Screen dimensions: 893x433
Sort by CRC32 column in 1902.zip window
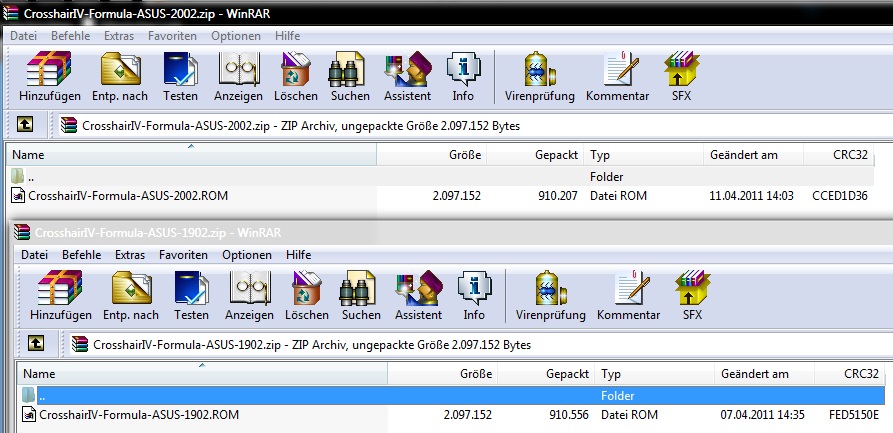click(850, 373)
